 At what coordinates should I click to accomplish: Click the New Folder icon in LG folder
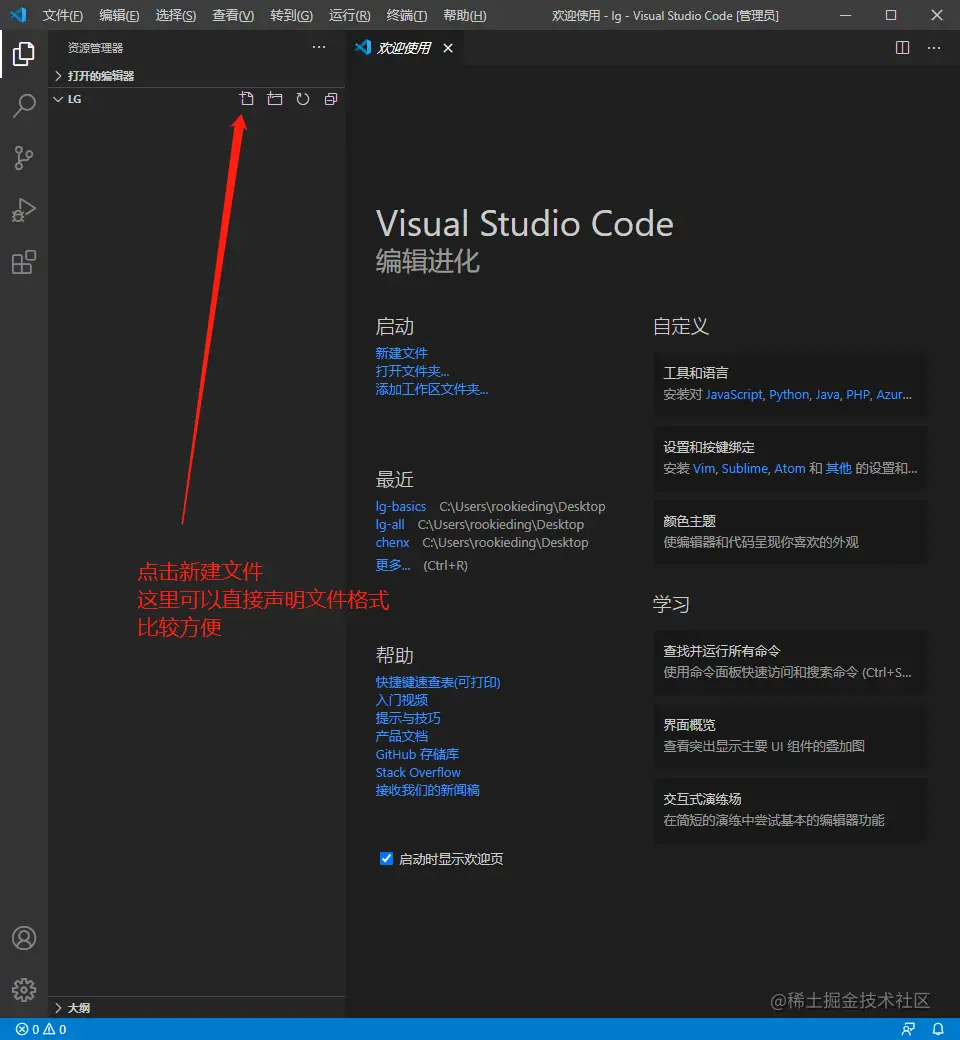(x=275, y=99)
